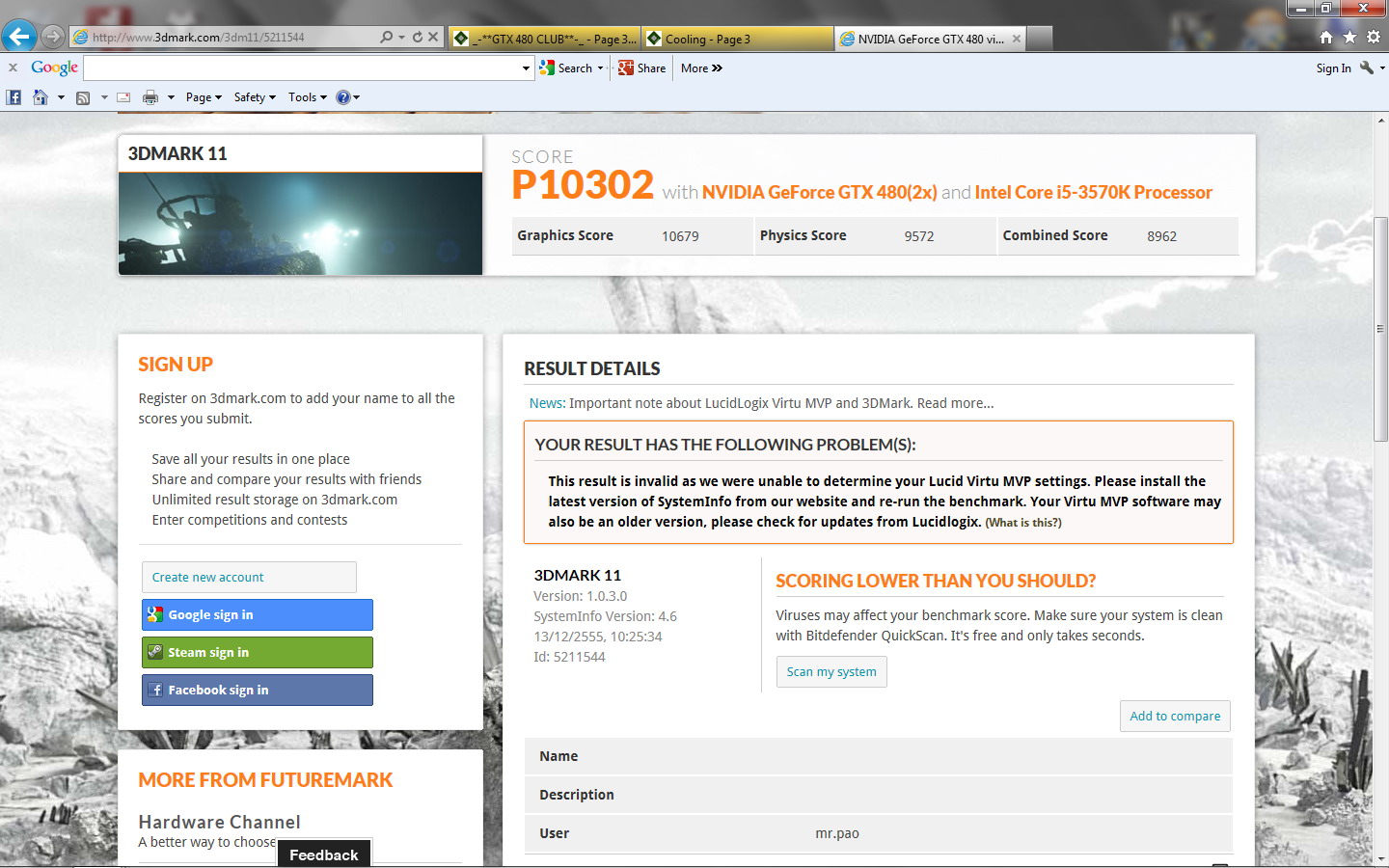Click the Google+ Share button
This screenshot has height=868, width=1389.
point(642,68)
